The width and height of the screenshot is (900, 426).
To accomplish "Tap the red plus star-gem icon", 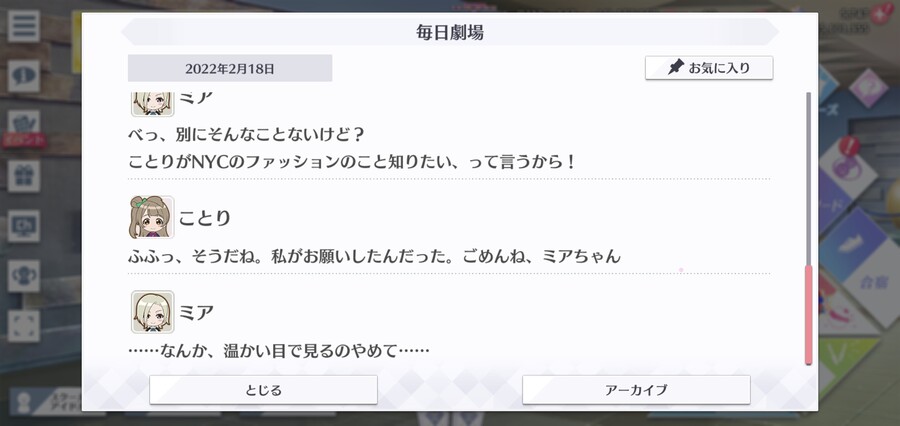I will click(879, 14).
